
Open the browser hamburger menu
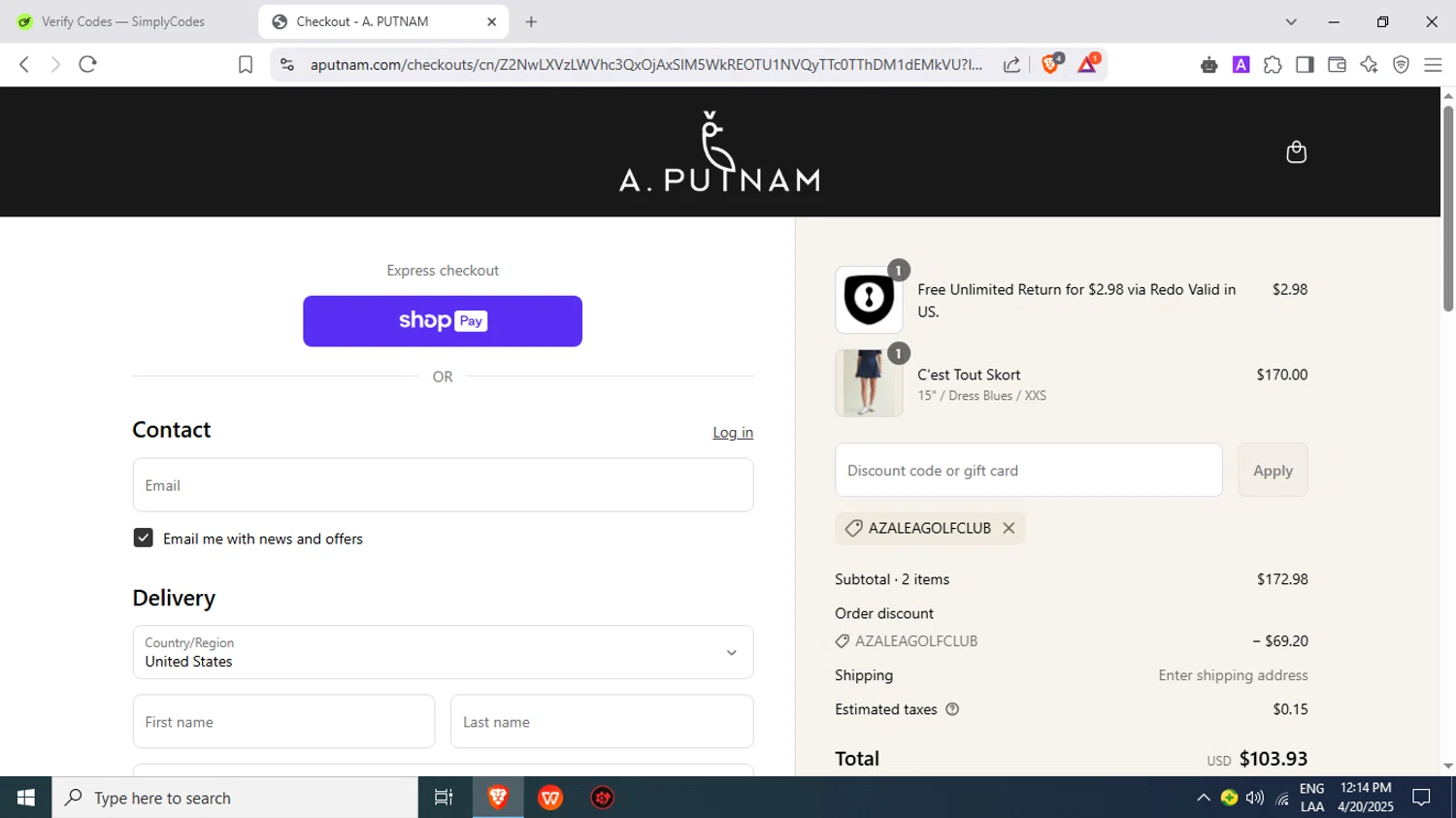pyautogui.click(x=1433, y=64)
